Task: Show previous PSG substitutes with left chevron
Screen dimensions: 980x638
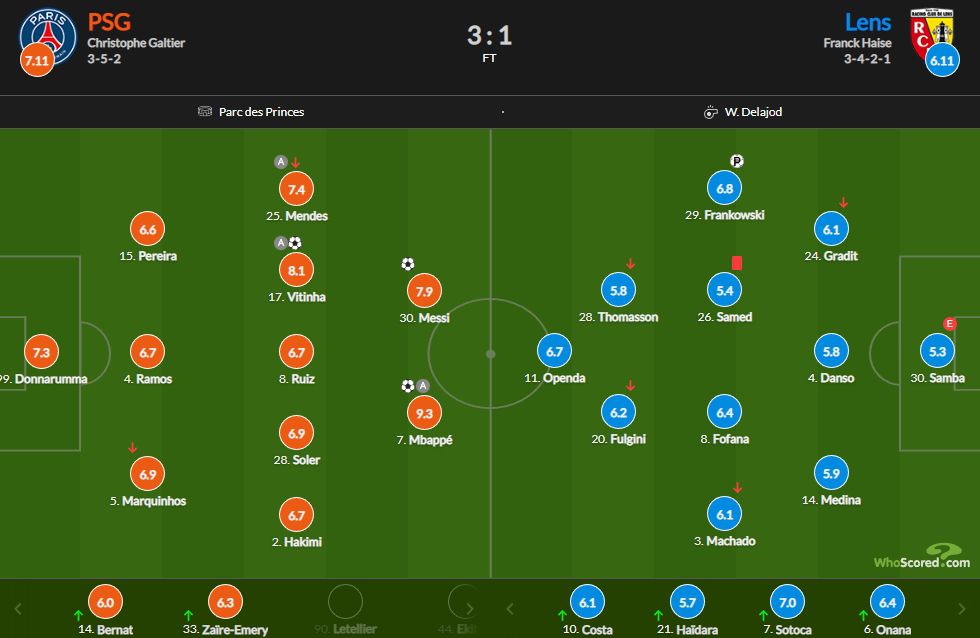Action: pyautogui.click(x=18, y=608)
